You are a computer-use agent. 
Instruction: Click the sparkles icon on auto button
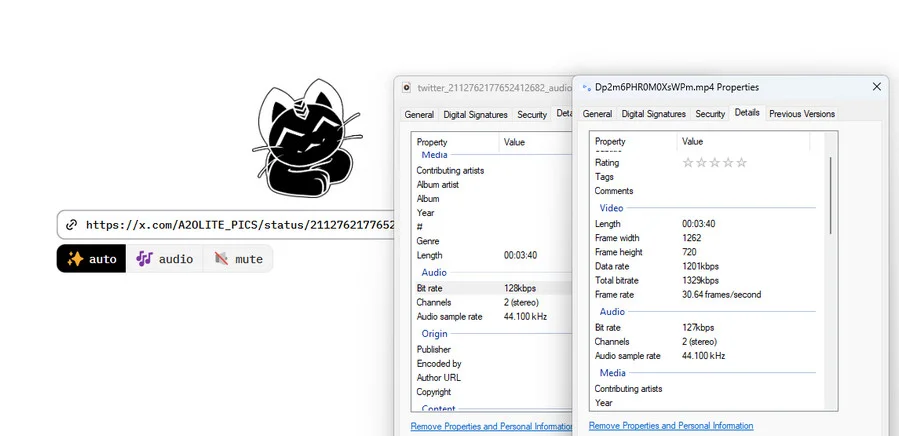tap(75, 259)
